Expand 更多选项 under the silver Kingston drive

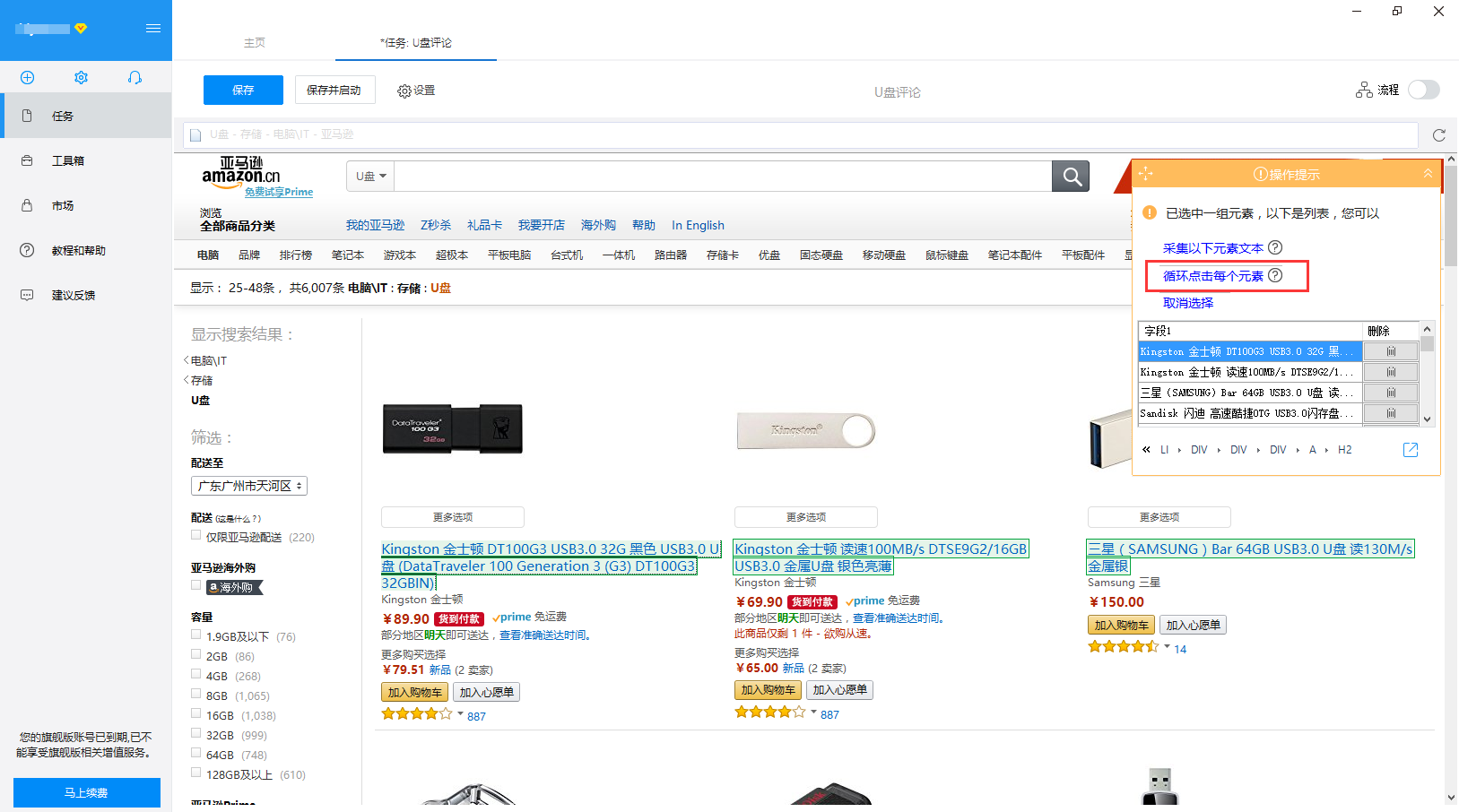click(806, 517)
